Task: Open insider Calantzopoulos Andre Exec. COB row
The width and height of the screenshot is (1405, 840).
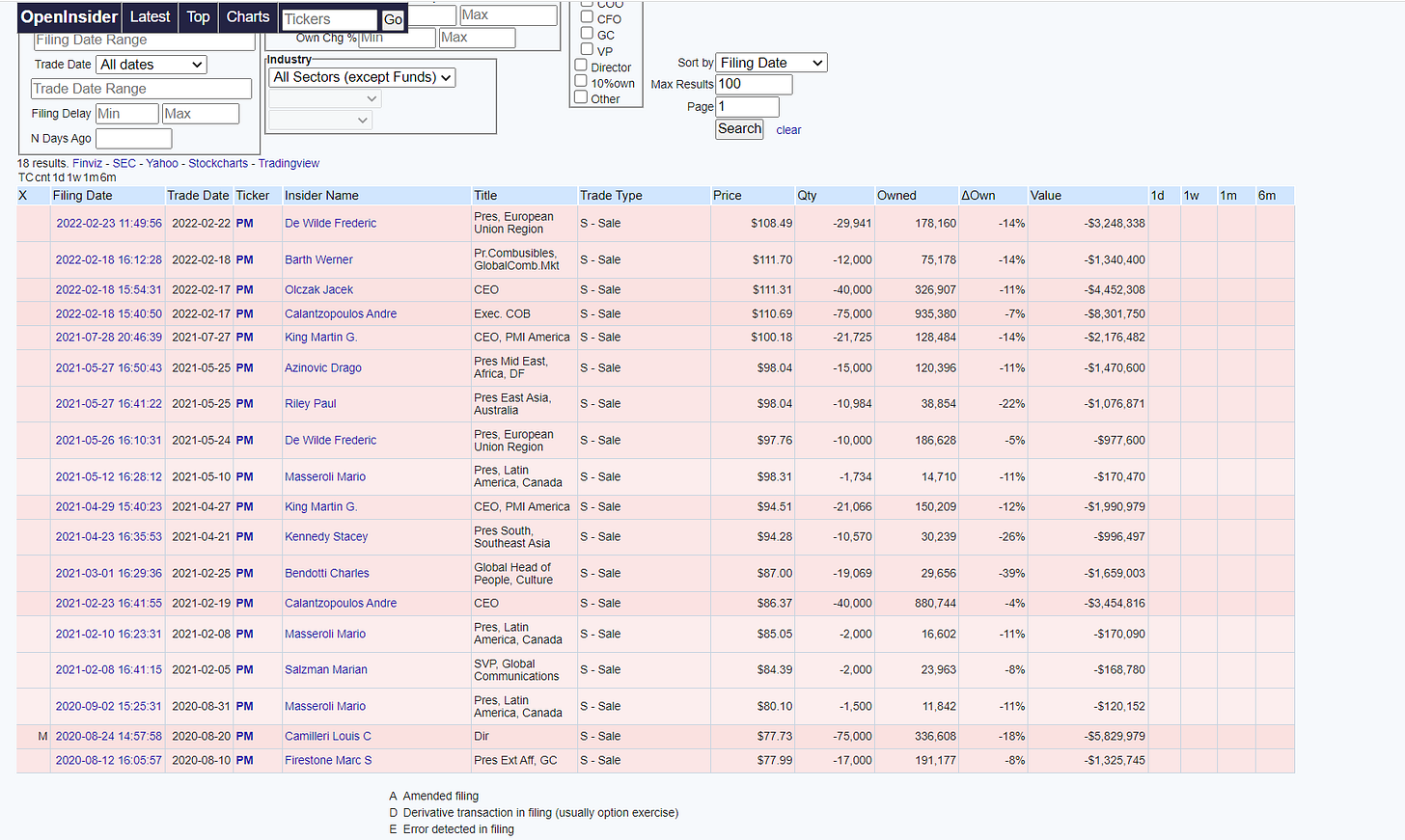Action: (341, 313)
